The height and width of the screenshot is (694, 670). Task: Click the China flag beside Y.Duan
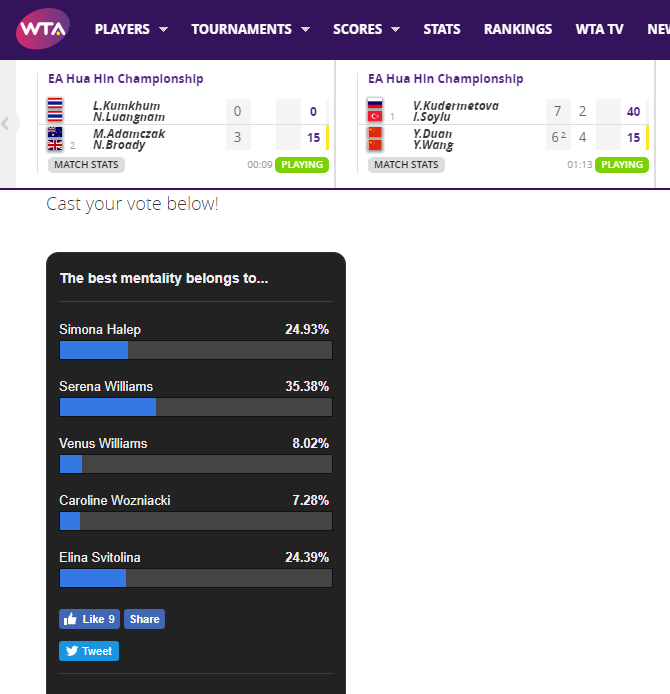point(375,133)
